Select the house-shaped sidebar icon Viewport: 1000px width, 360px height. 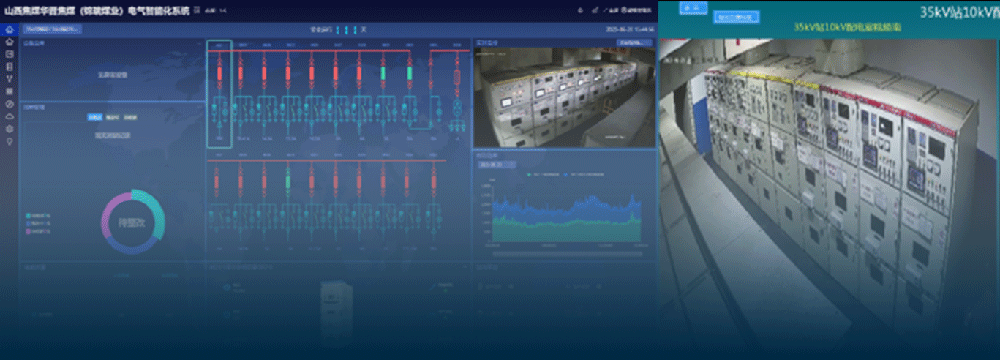(9, 42)
